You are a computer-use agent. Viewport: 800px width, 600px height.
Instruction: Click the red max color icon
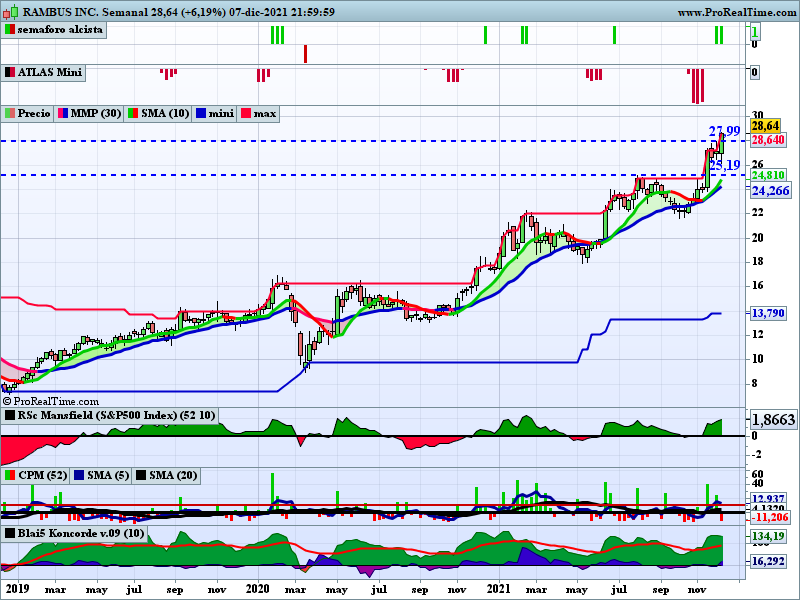click(x=246, y=113)
